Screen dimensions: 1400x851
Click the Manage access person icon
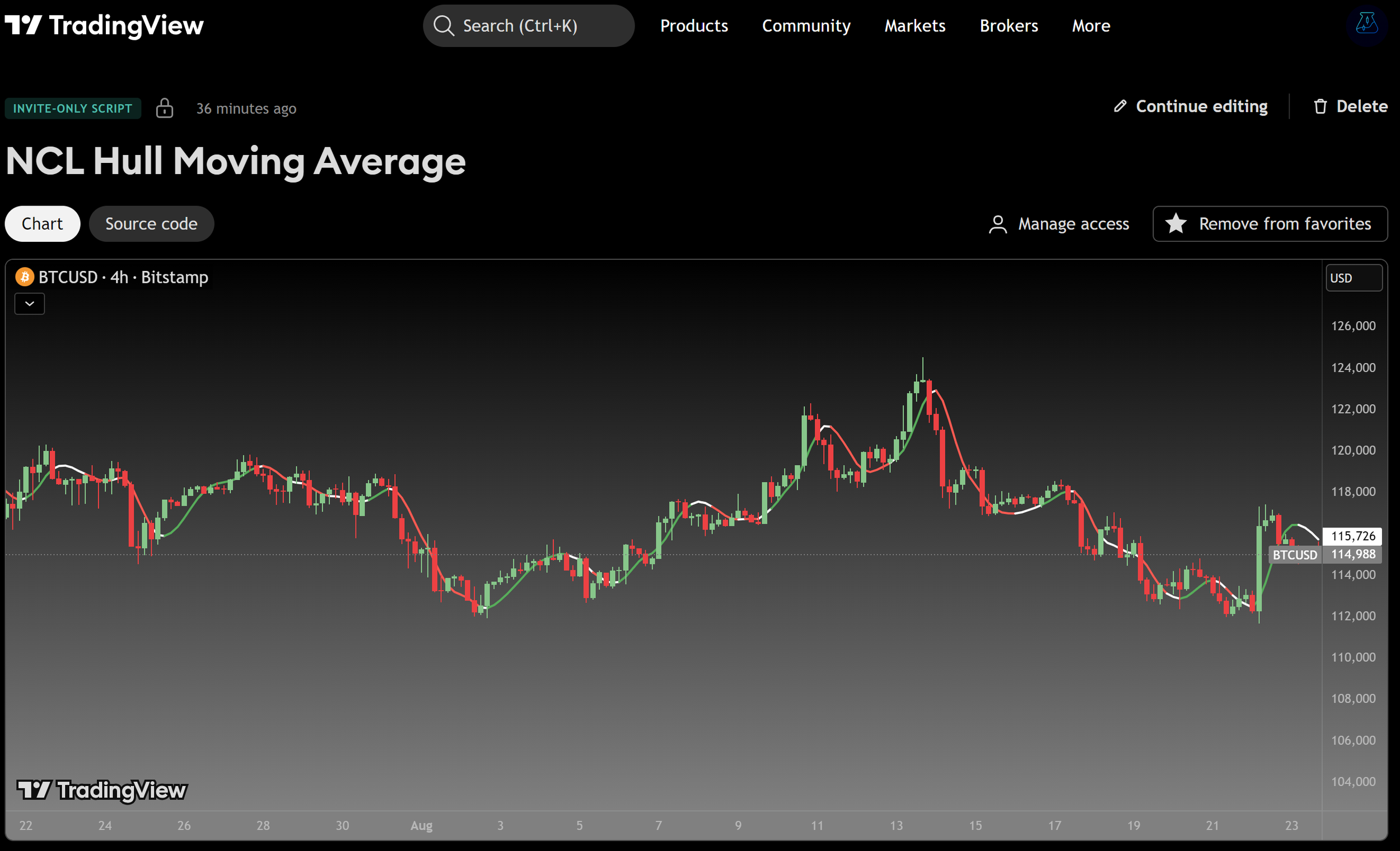pos(998,224)
